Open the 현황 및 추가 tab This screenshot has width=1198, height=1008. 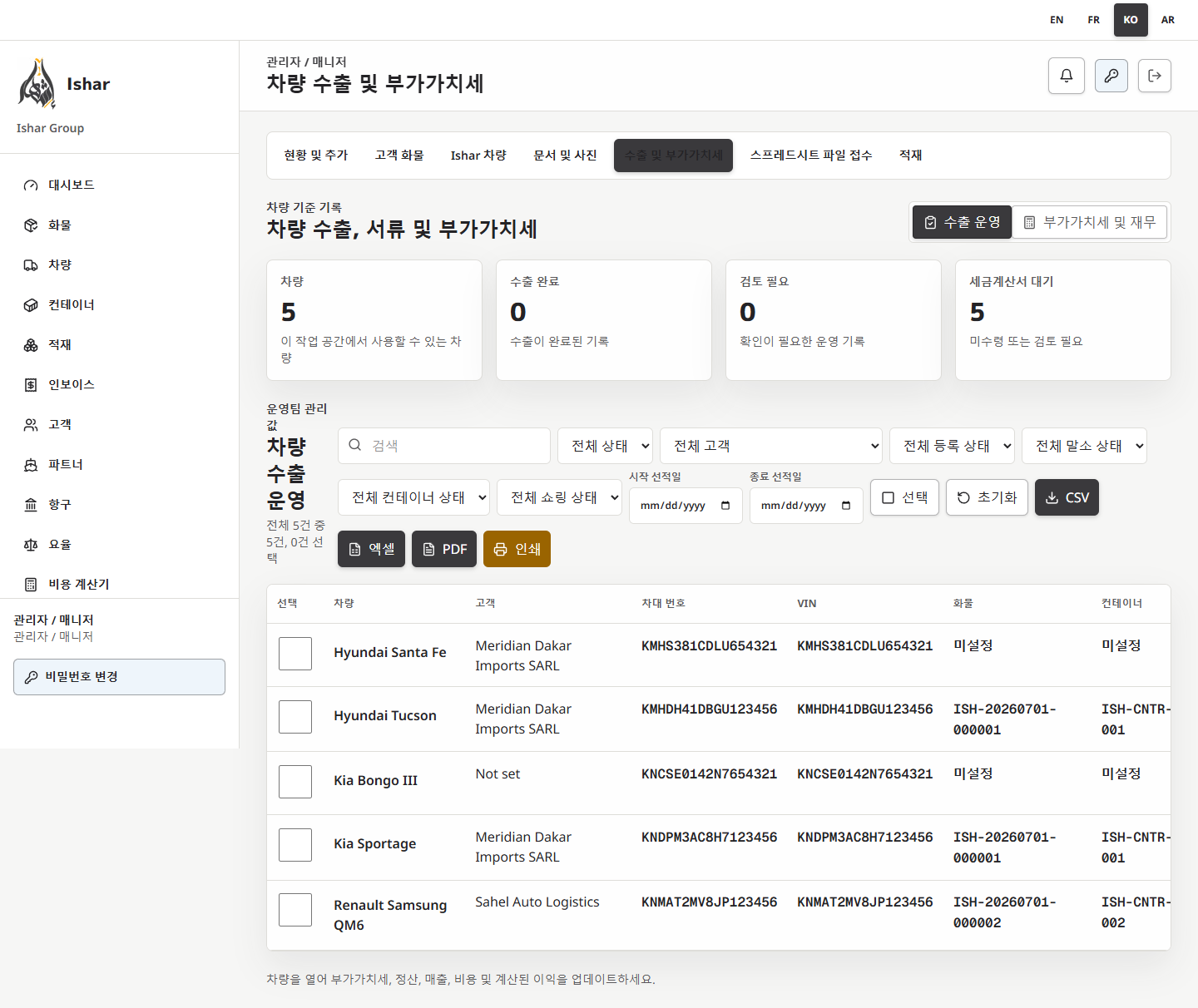click(x=316, y=156)
